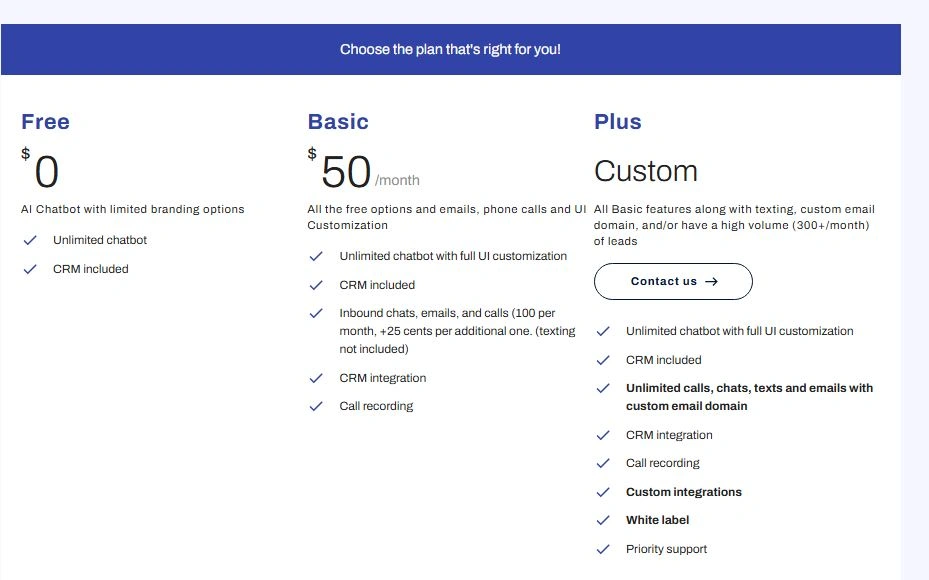
Task: Click checkmark beside White label feature
Action: click(603, 520)
